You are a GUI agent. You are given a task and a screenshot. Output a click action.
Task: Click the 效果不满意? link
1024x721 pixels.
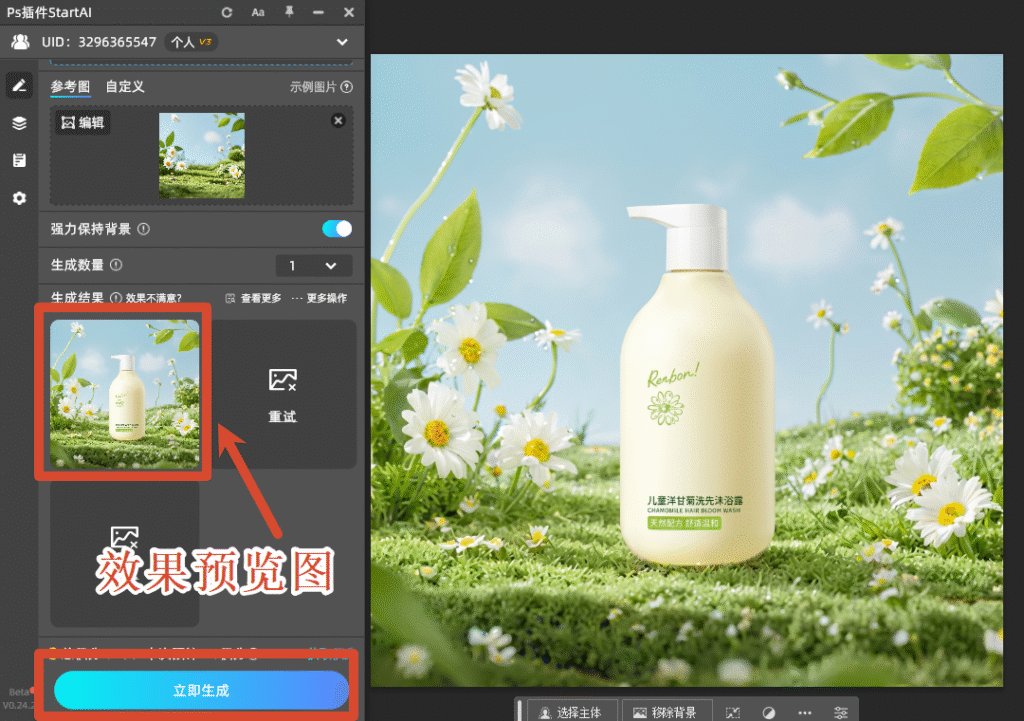pyautogui.click(x=153, y=298)
